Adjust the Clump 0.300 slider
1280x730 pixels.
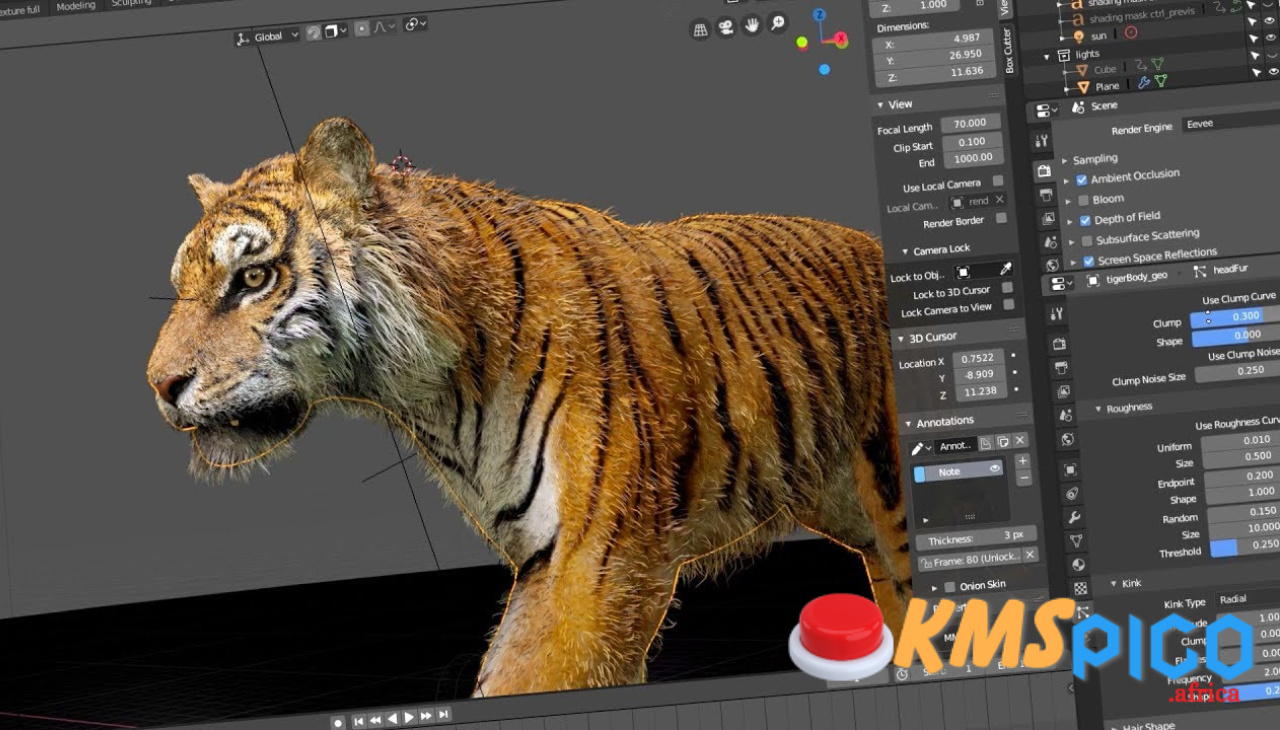click(x=1235, y=317)
